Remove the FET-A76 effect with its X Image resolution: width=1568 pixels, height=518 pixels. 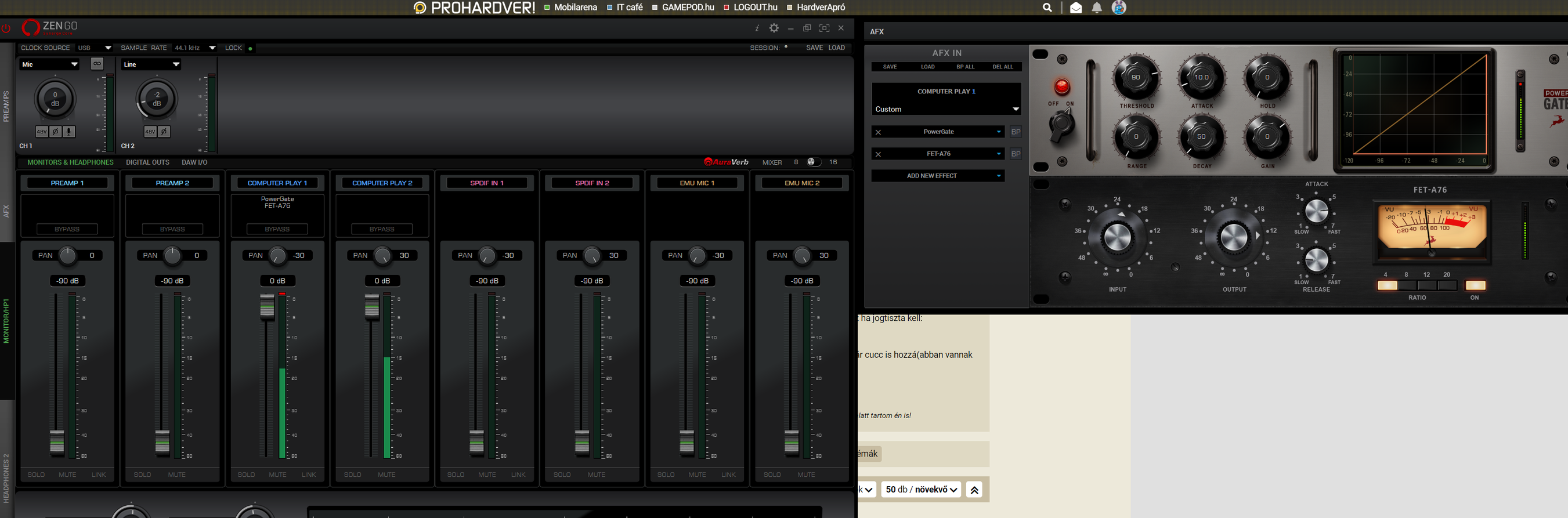click(x=878, y=154)
